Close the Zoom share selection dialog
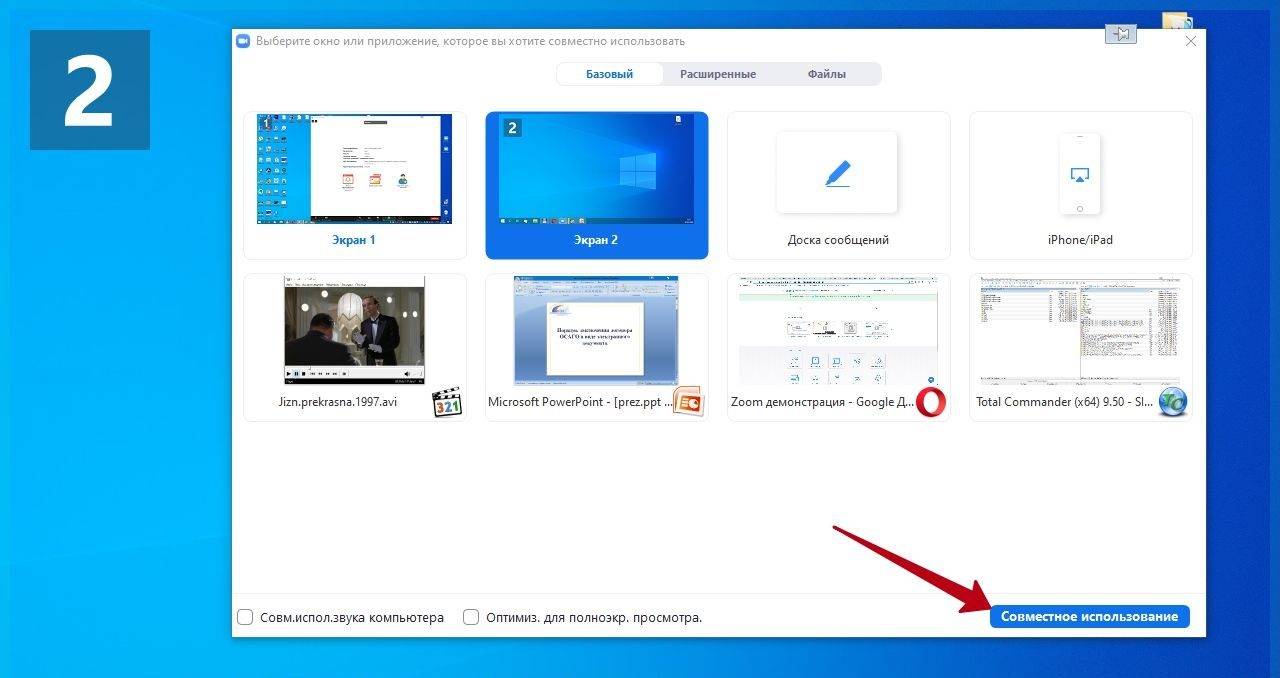This screenshot has height=678, width=1280. [x=1190, y=41]
